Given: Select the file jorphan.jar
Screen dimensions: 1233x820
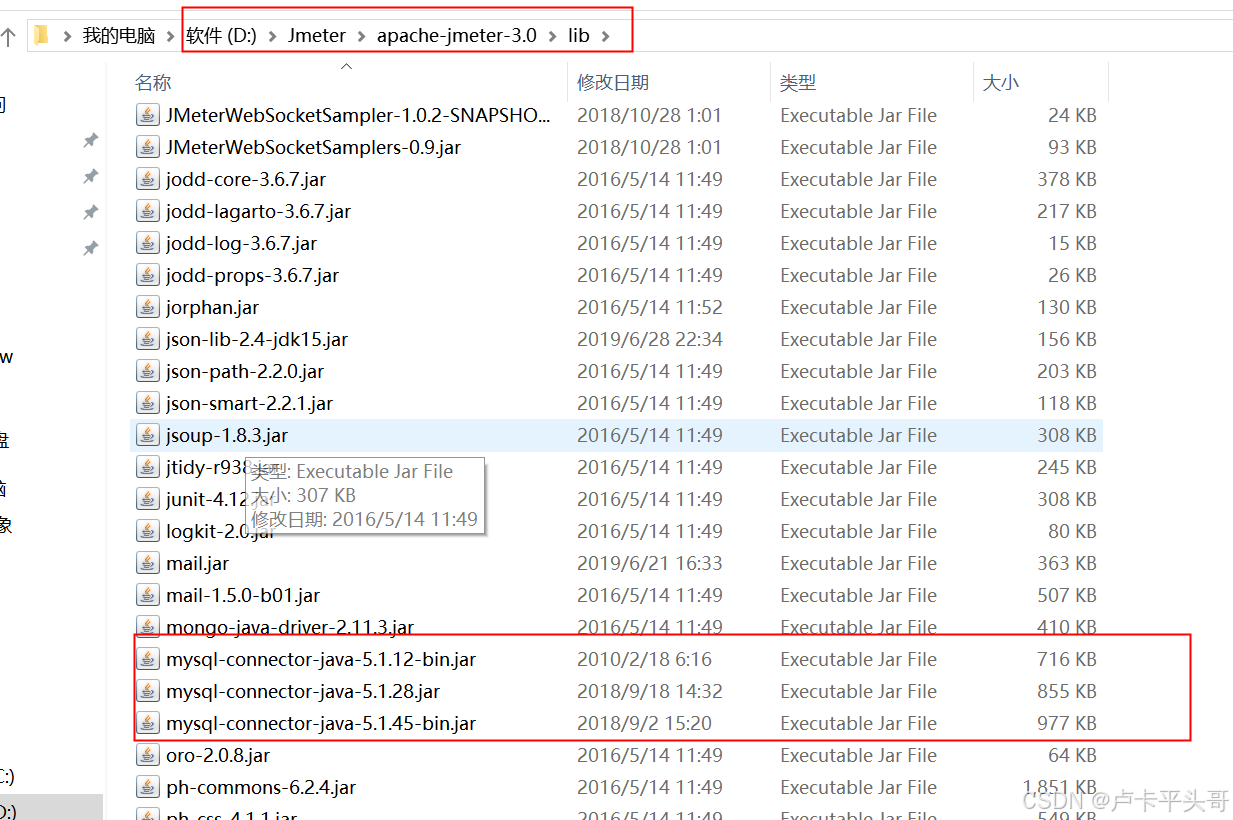Looking at the screenshot, I should 212,307.
